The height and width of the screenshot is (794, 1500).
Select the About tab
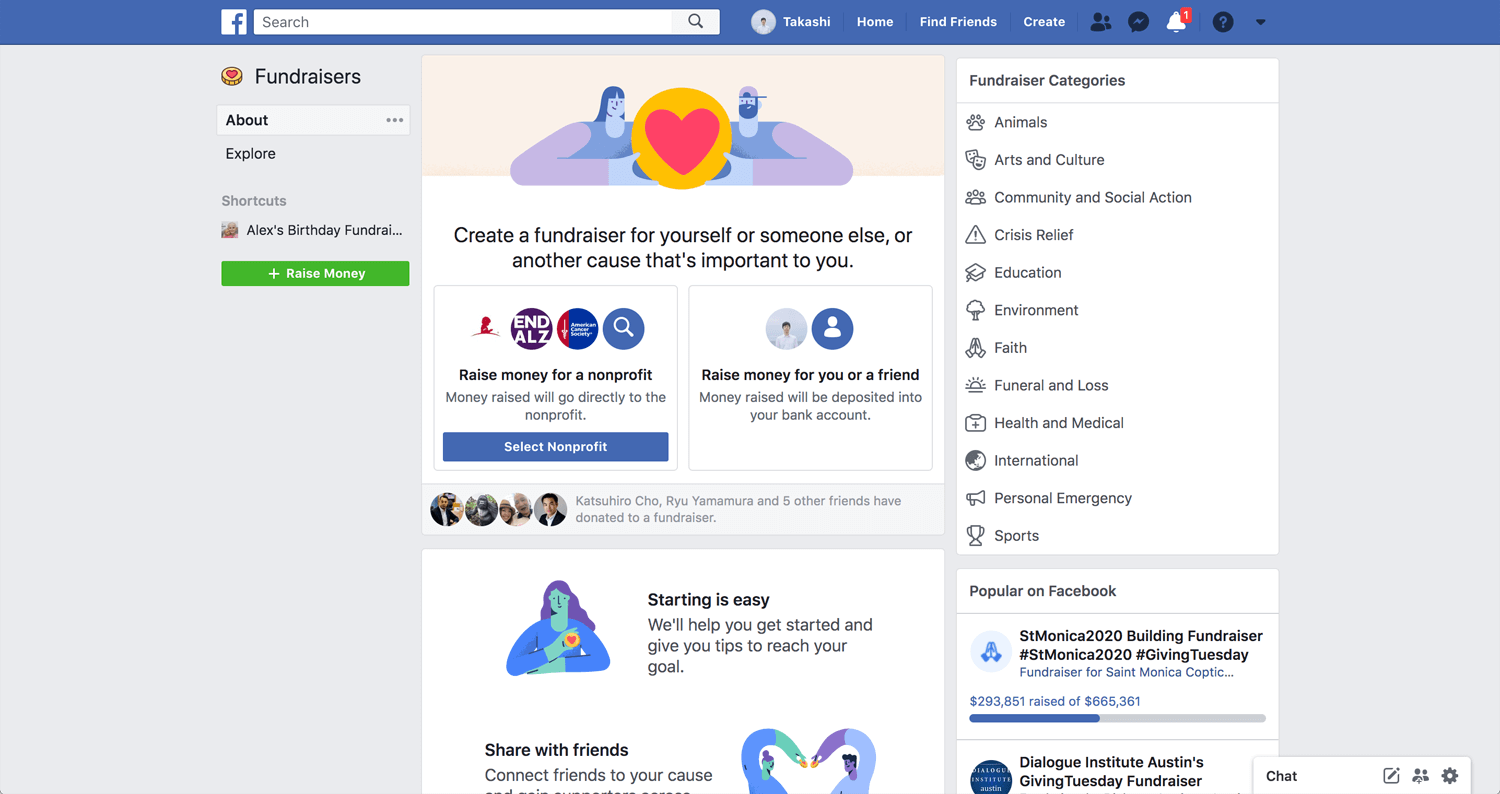313,120
